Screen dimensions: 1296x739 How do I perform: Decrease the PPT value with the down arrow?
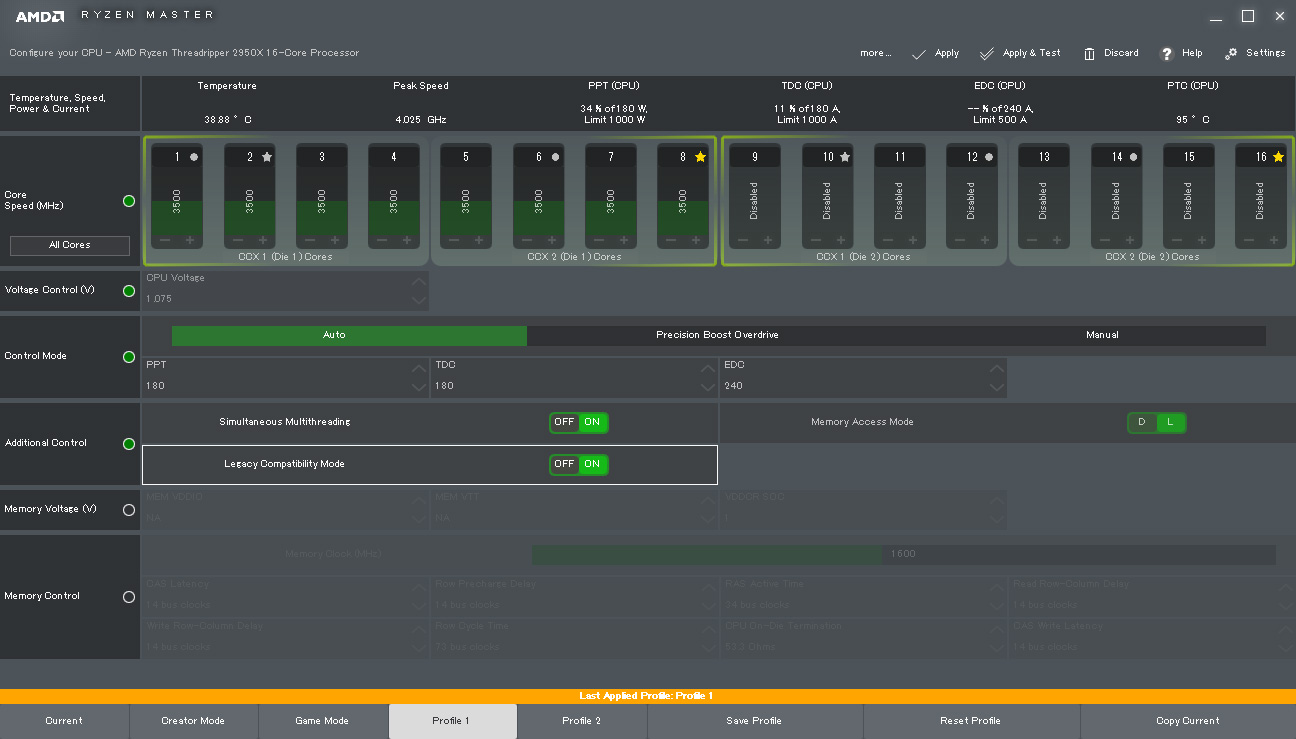tap(418, 389)
